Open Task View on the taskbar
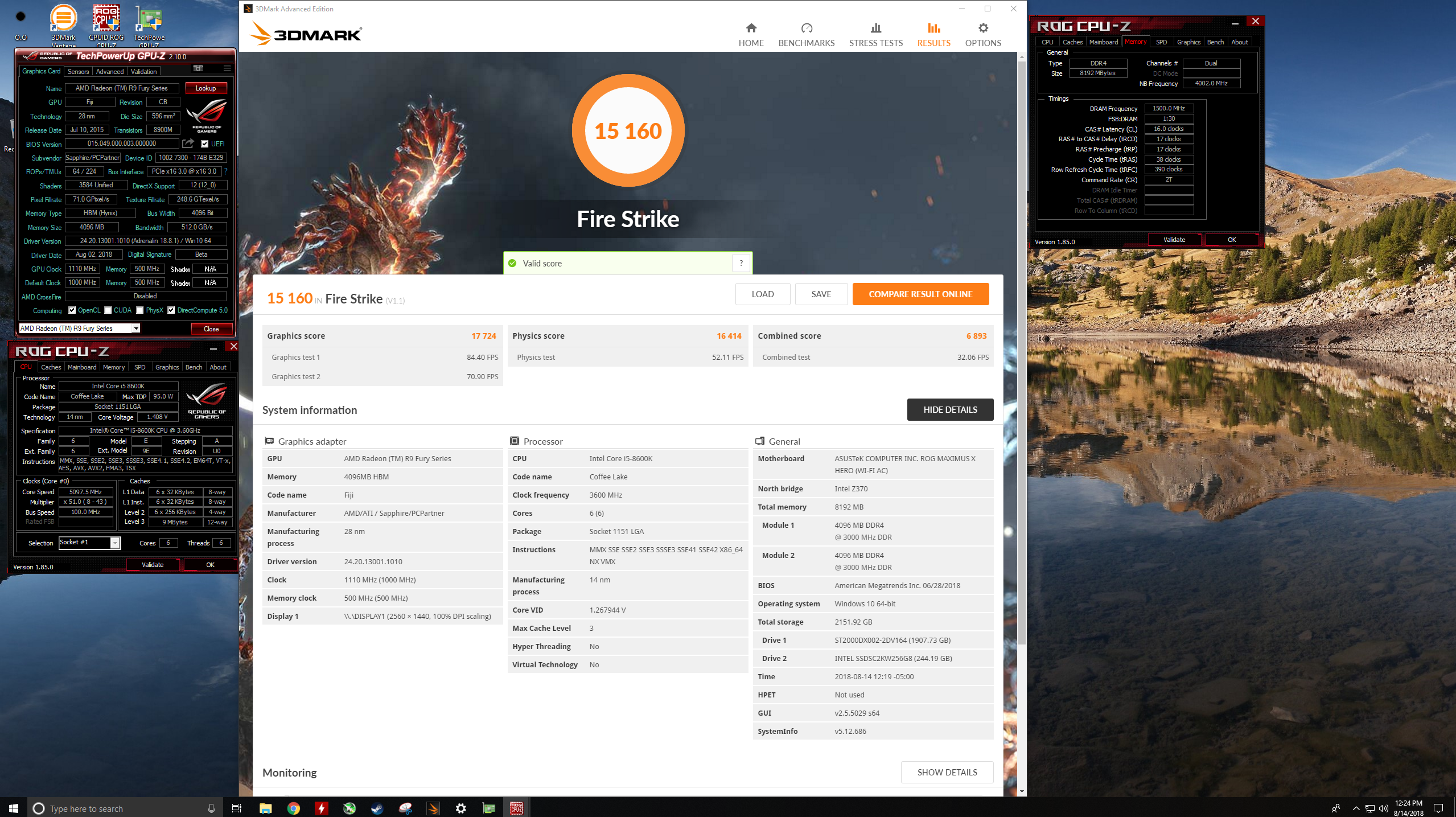 237,808
